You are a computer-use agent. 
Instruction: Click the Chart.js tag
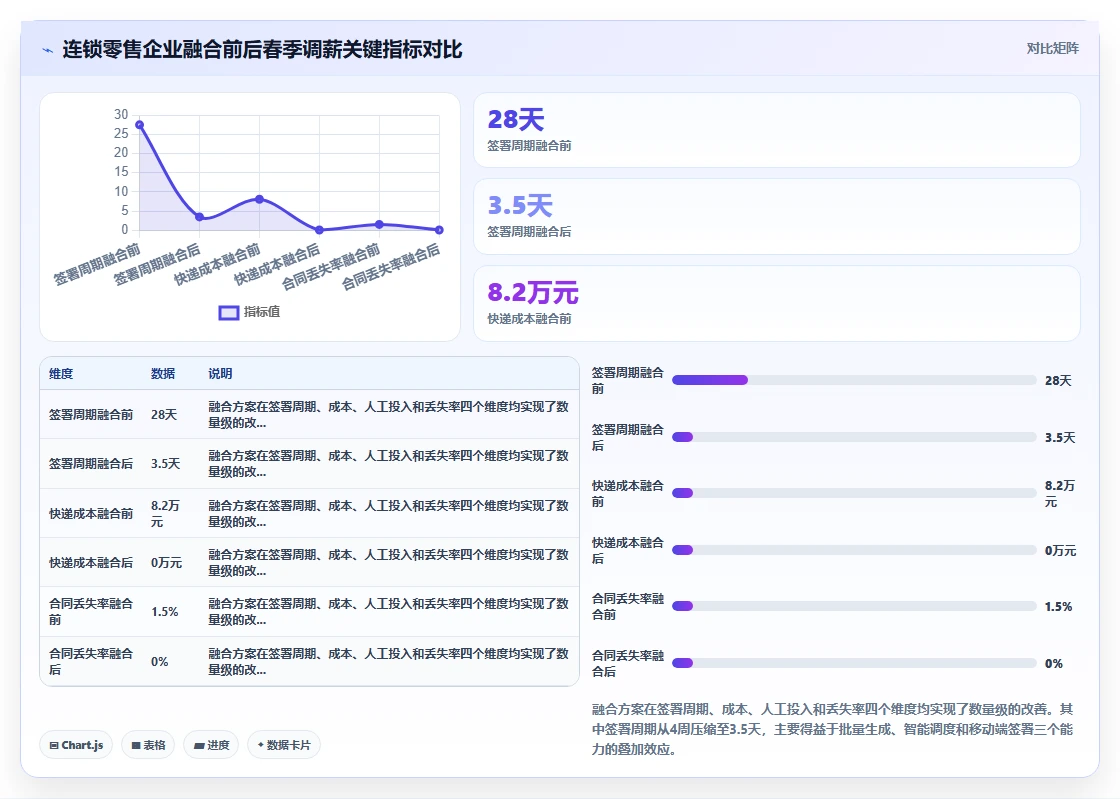[x=76, y=745]
